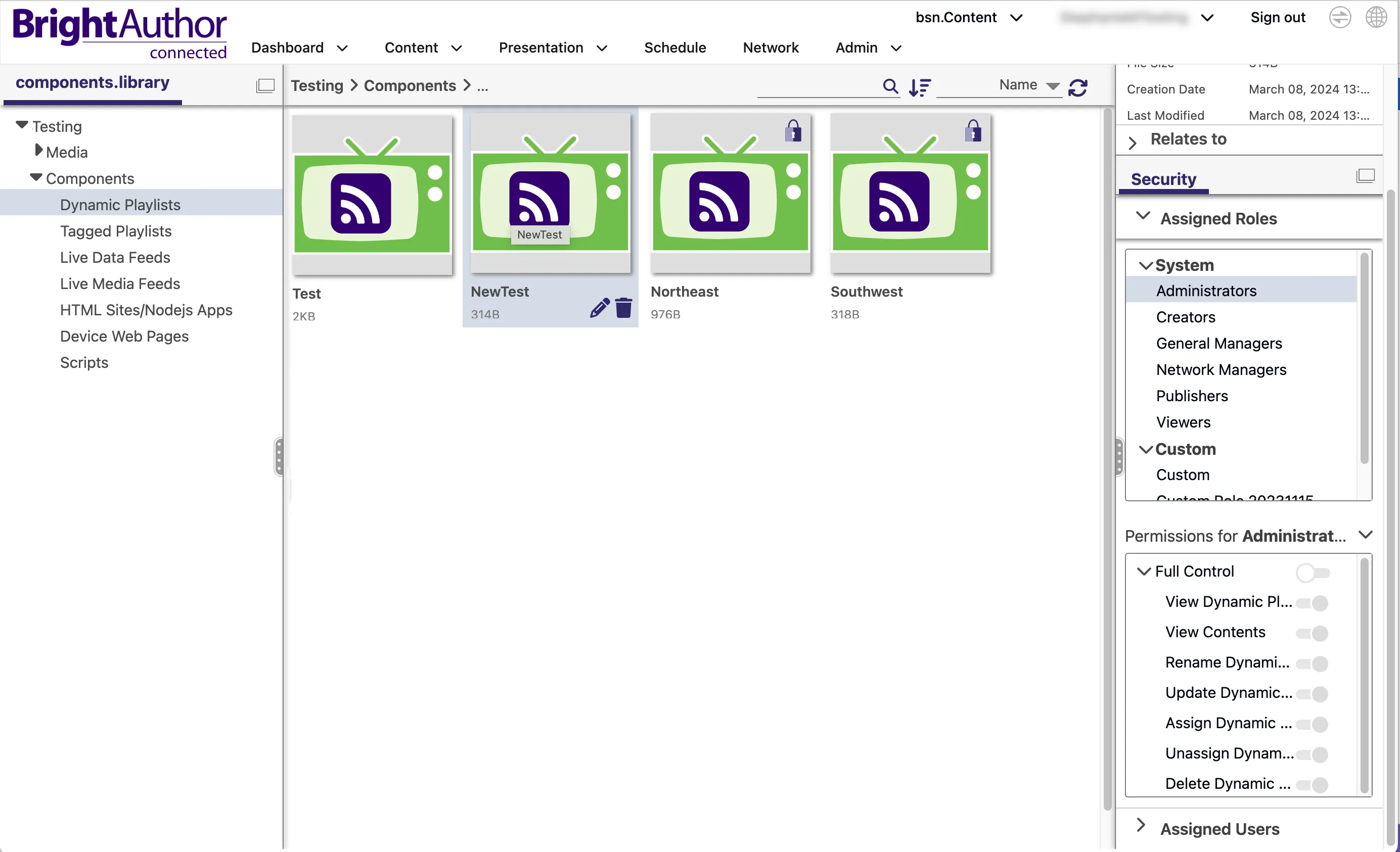This screenshot has height=852, width=1400.
Task: Expand the Media tree node
Action: (38, 150)
